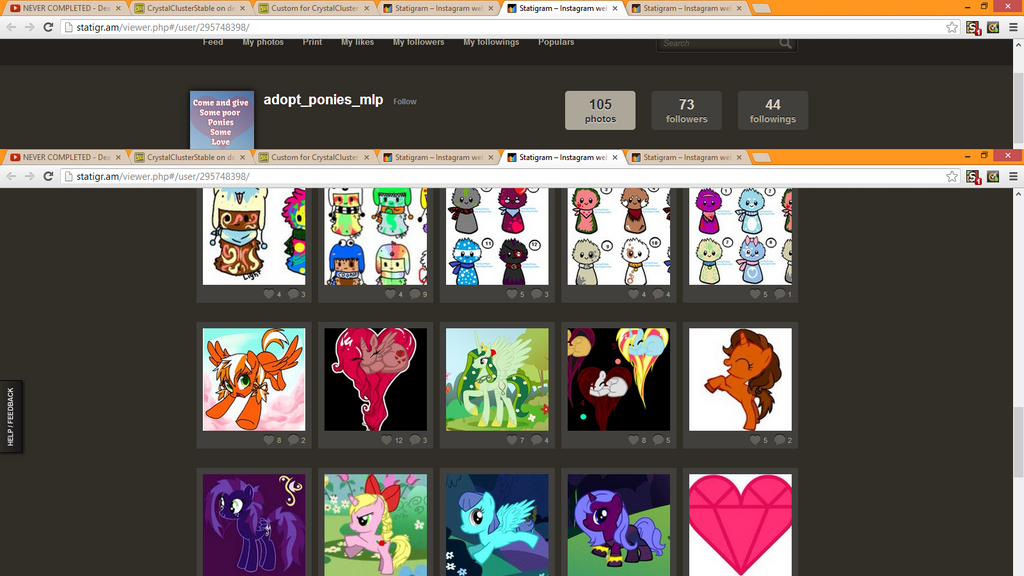Go back in the lower browser window
Viewport: 1024px width, 576px height.
(x=11, y=176)
